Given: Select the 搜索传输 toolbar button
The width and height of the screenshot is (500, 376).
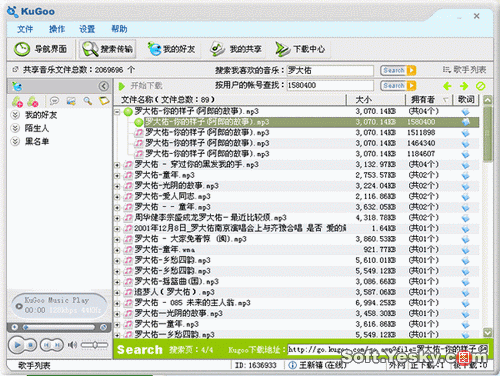Looking at the screenshot, I should (x=108, y=49).
